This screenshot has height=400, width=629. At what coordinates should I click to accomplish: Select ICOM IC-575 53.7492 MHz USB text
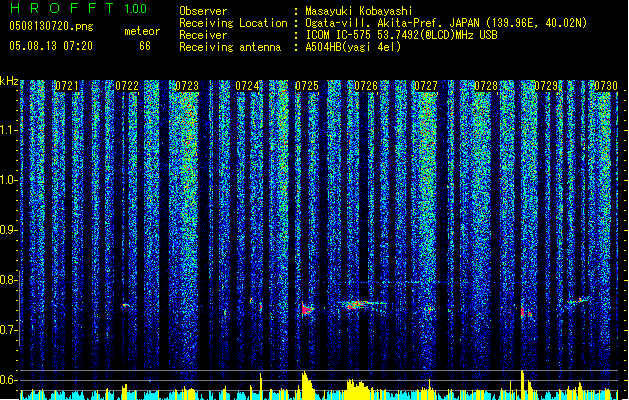point(401,35)
